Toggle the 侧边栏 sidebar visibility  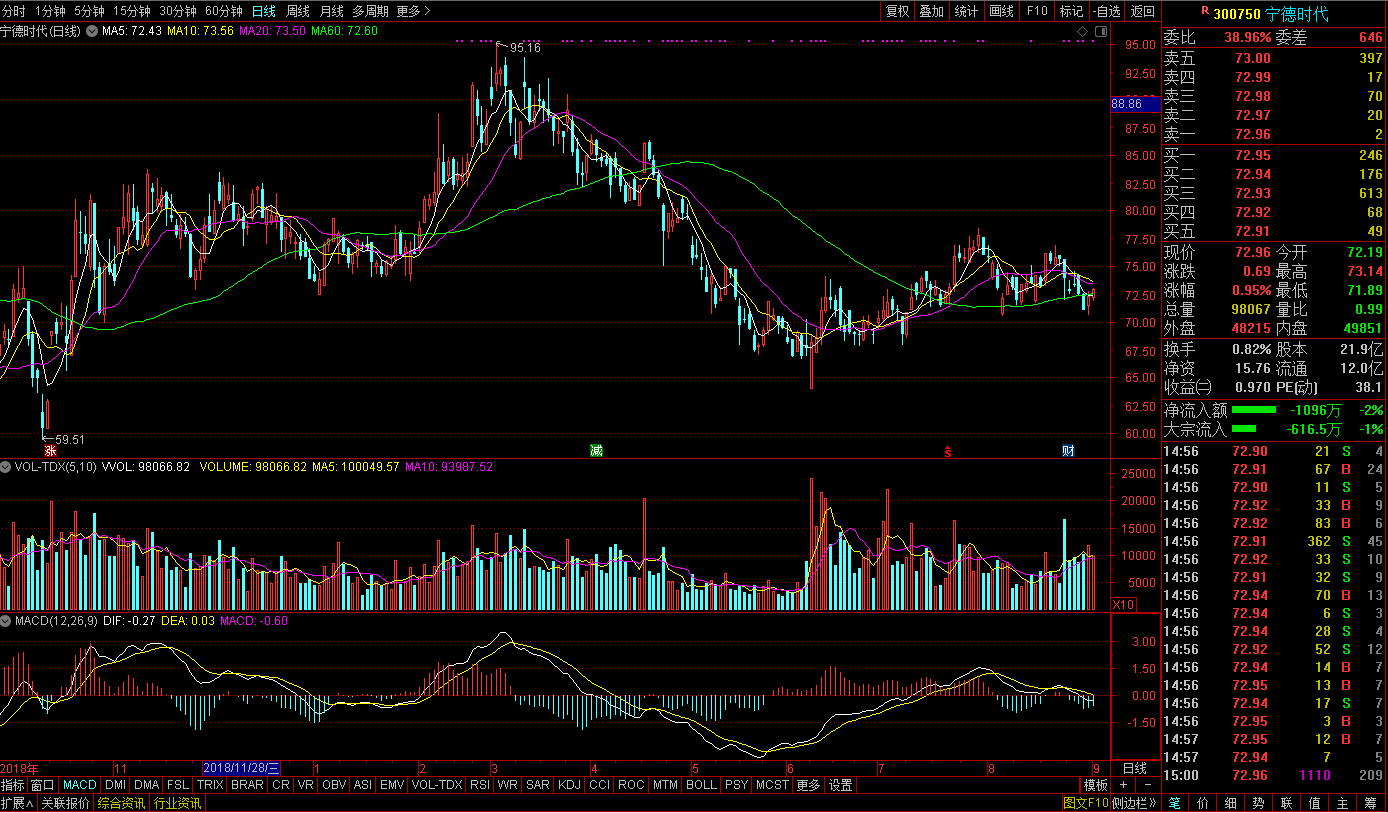1135,803
